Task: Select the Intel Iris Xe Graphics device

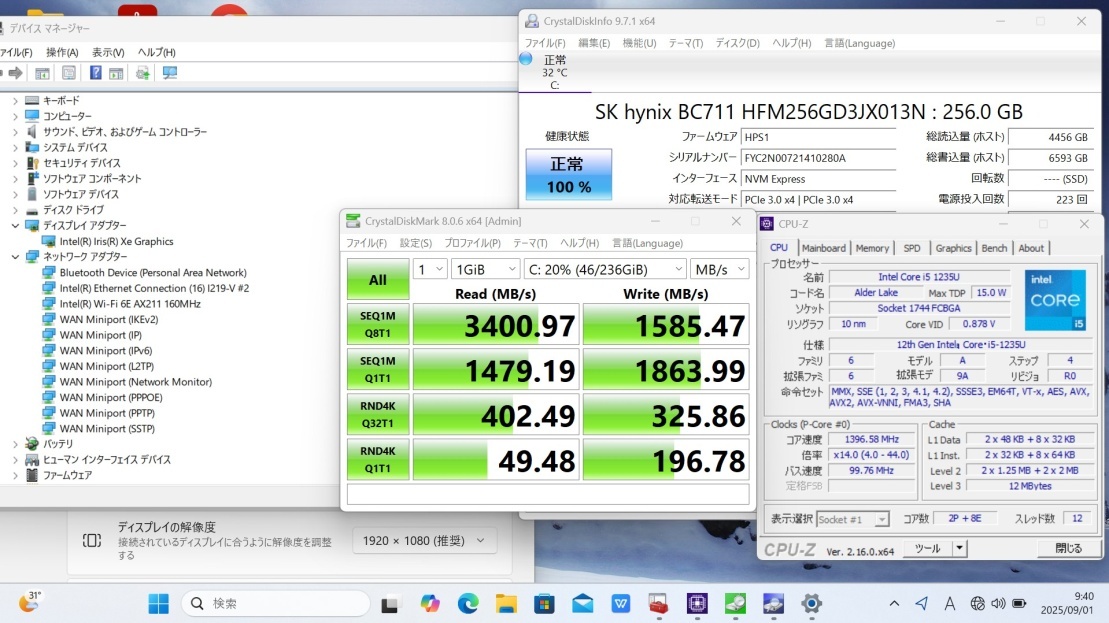Action: pyautogui.click(x=116, y=241)
